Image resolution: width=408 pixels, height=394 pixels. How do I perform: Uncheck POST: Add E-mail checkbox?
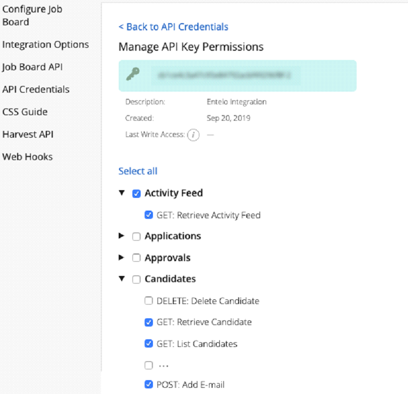(x=149, y=384)
